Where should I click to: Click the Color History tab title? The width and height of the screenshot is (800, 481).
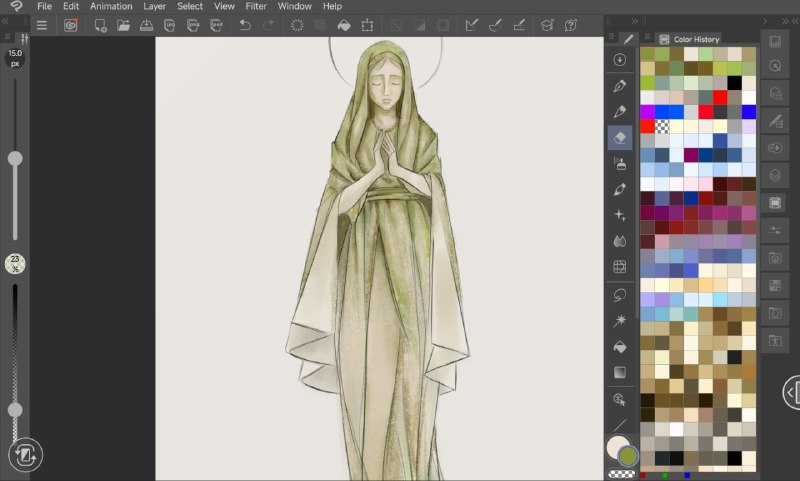(x=696, y=39)
